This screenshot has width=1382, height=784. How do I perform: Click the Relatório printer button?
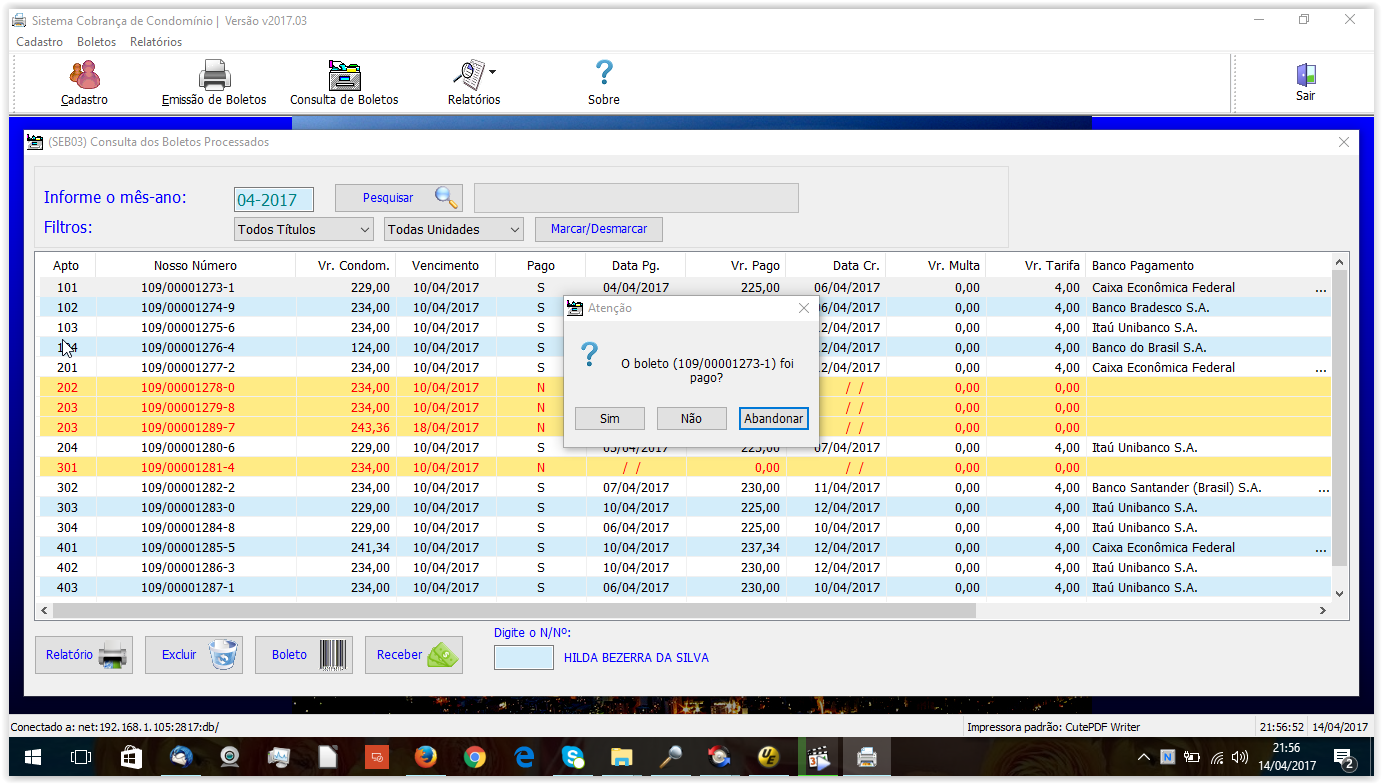(x=83, y=655)
